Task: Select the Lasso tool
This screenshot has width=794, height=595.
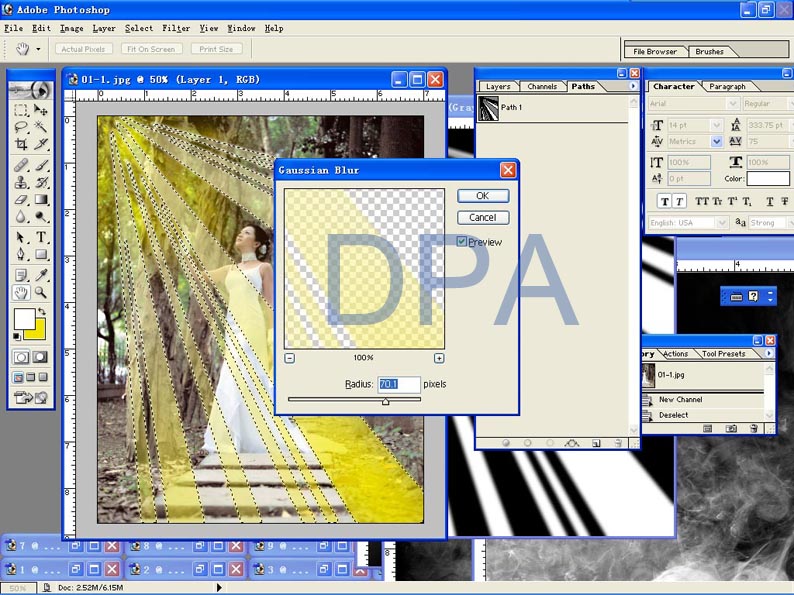Action: (x=21, y=127)
